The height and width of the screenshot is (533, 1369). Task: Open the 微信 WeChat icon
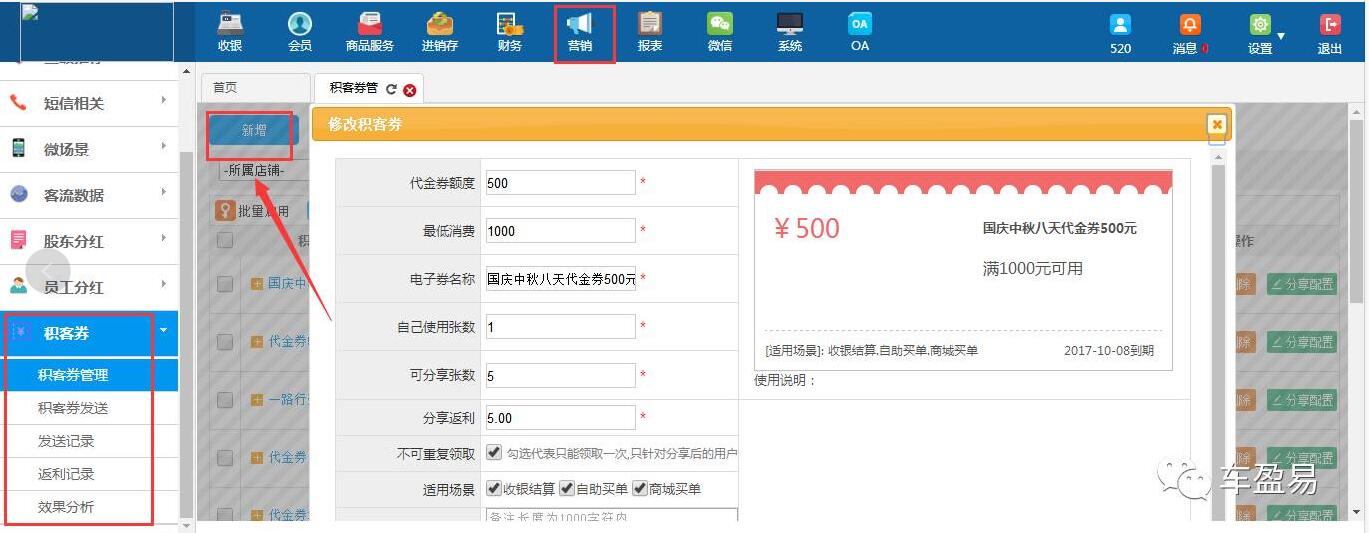click(719, 31)
